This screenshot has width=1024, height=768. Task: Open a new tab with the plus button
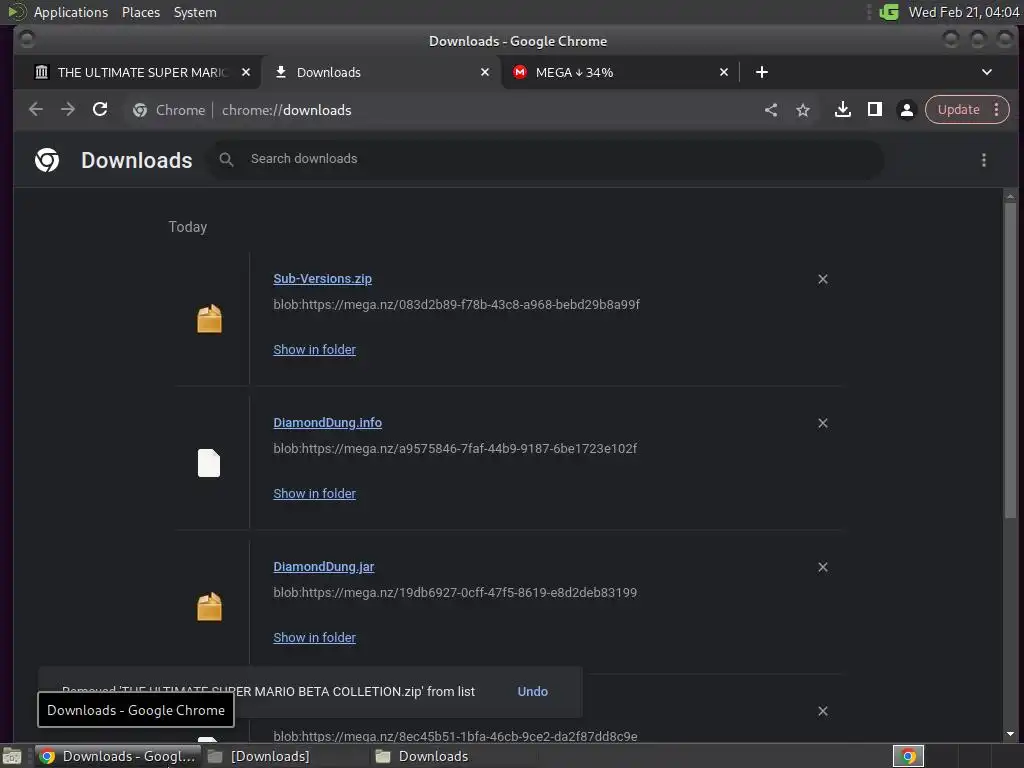[x=761, y=72]
